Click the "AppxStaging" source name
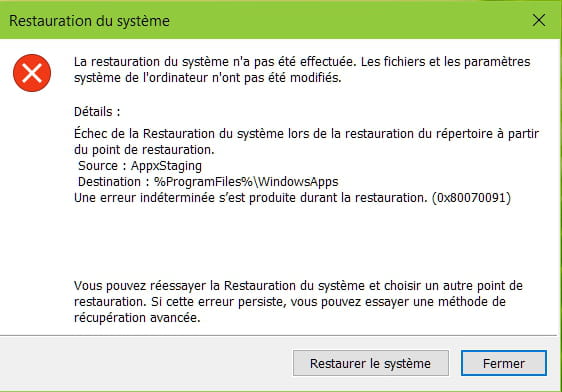This screenshot has height=392, width=562. click(166, 166)
